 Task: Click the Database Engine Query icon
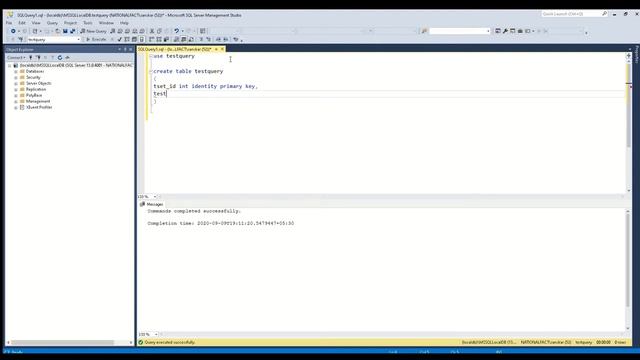113,31
